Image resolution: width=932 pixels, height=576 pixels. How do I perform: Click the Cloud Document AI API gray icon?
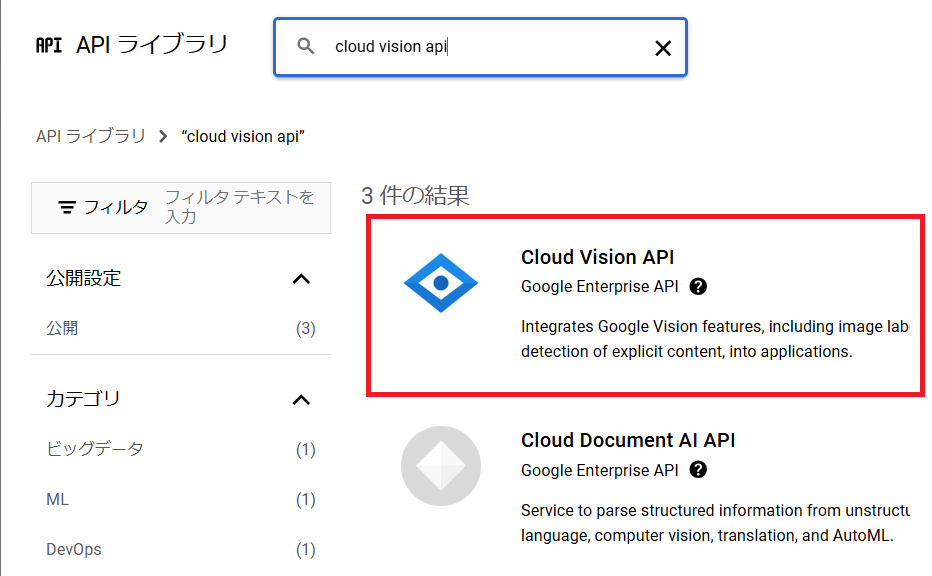[x=440, y=466]
